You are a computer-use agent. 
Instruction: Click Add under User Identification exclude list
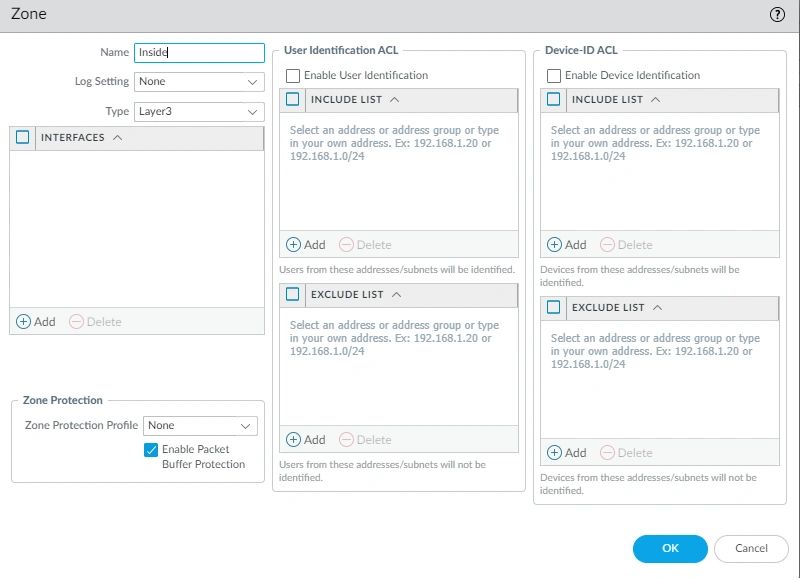point(294,440)
